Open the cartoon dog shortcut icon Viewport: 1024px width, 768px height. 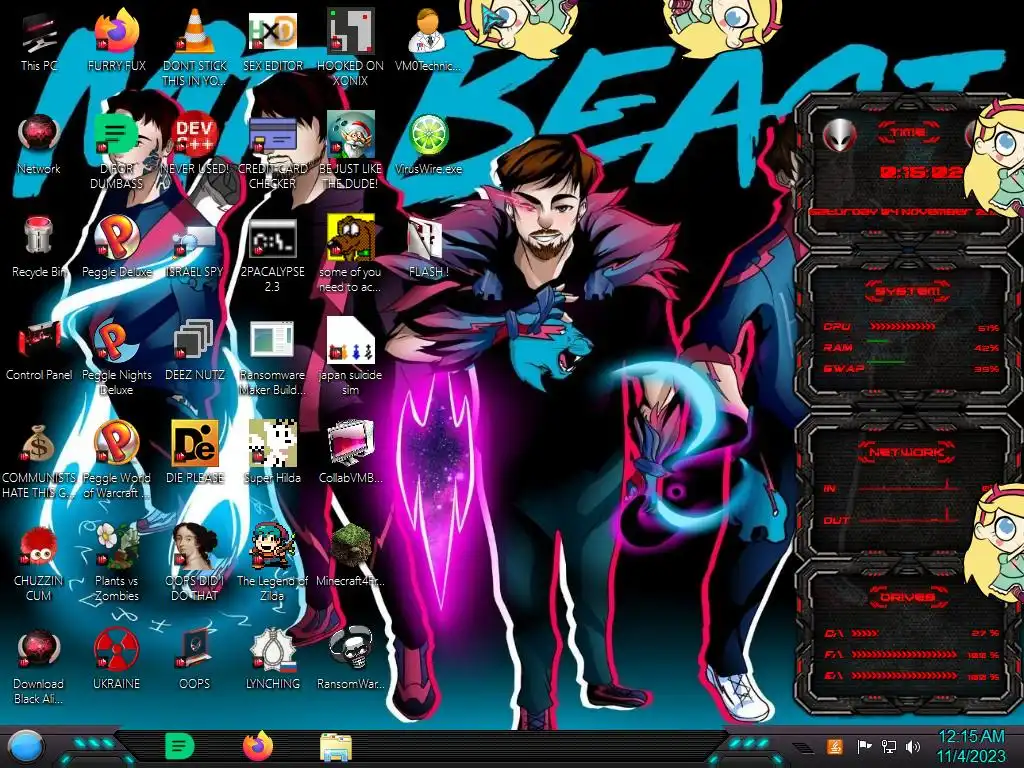(x=350, y=237)
